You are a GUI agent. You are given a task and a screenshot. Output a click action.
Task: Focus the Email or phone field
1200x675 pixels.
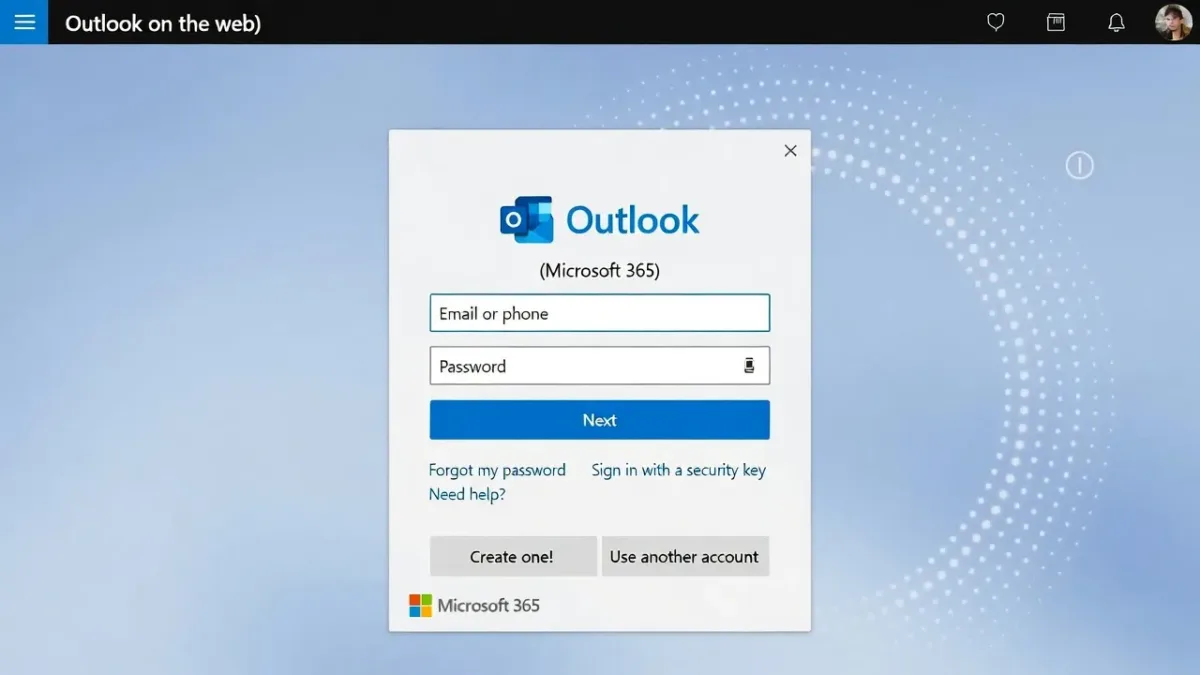pyautogui.click(x=600, y=313)
